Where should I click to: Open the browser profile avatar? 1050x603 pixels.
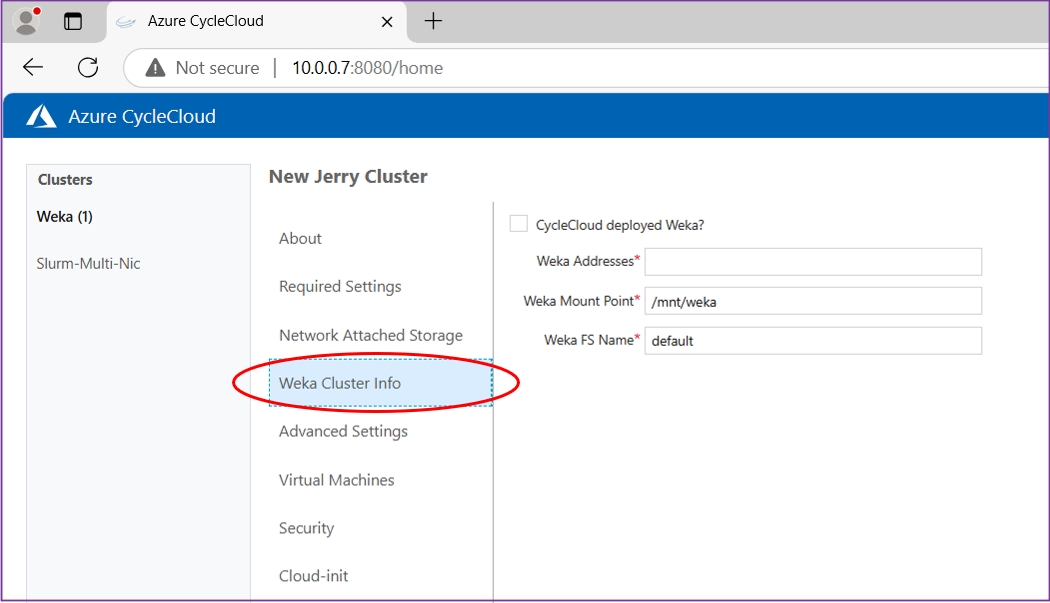tap(27, 21)
